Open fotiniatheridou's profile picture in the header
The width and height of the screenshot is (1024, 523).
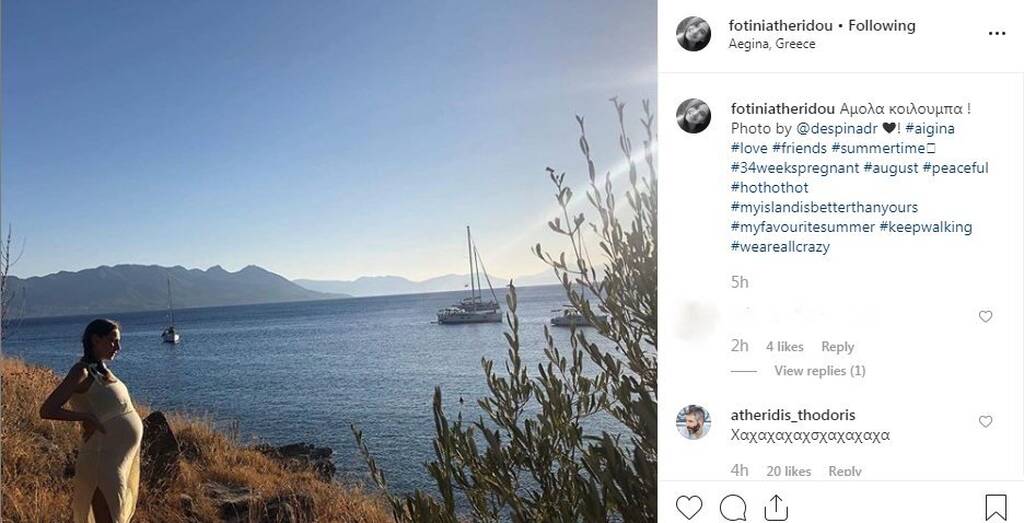[x=693, y=34]
